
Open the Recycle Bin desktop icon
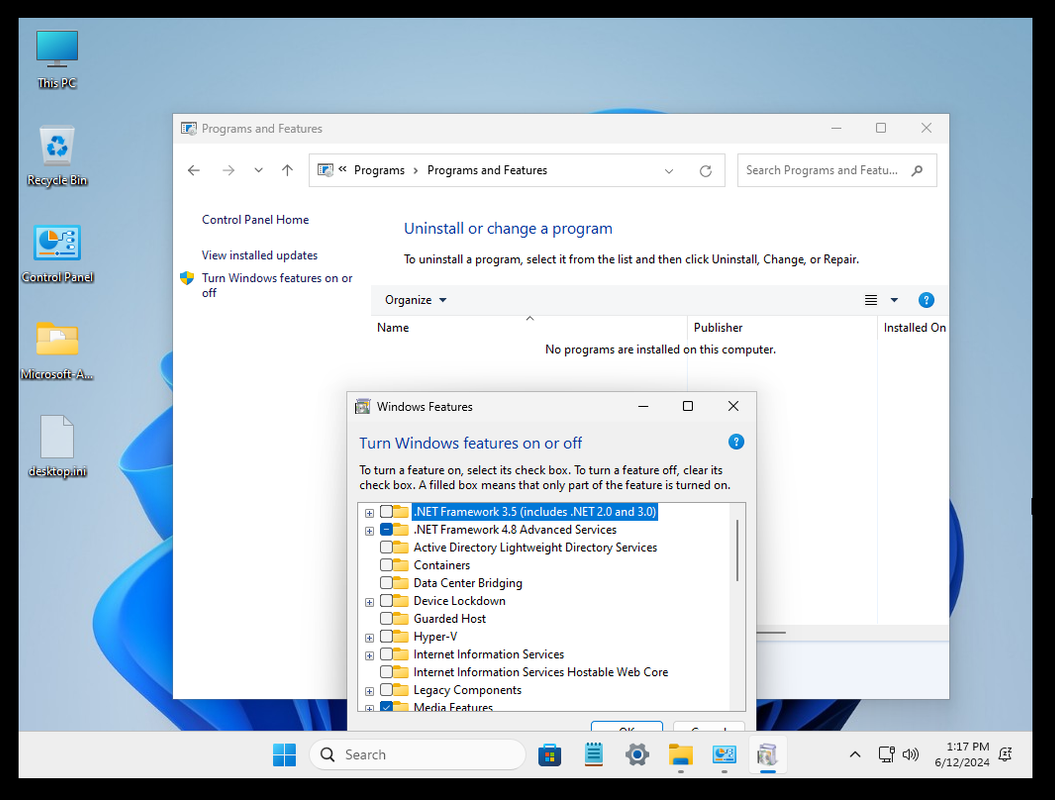pyautogui.click(x=57, y=156)
